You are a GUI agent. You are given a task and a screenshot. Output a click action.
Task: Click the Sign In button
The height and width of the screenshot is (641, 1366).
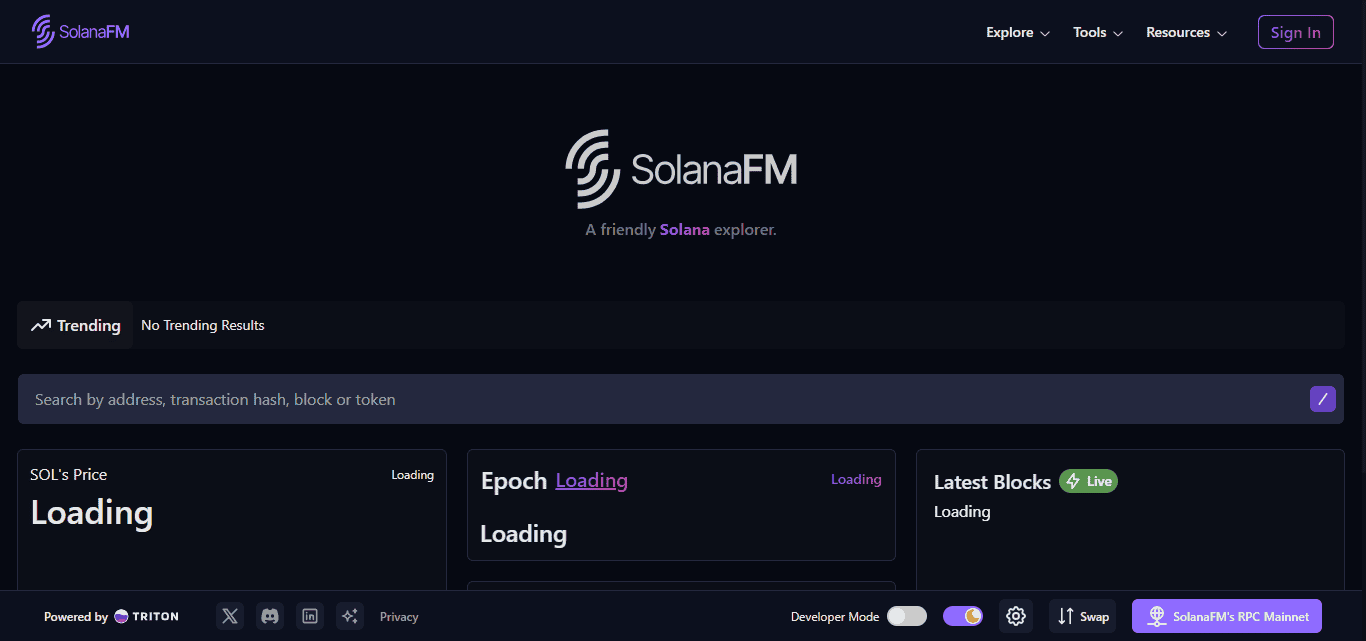click(x=1295, y=32)
